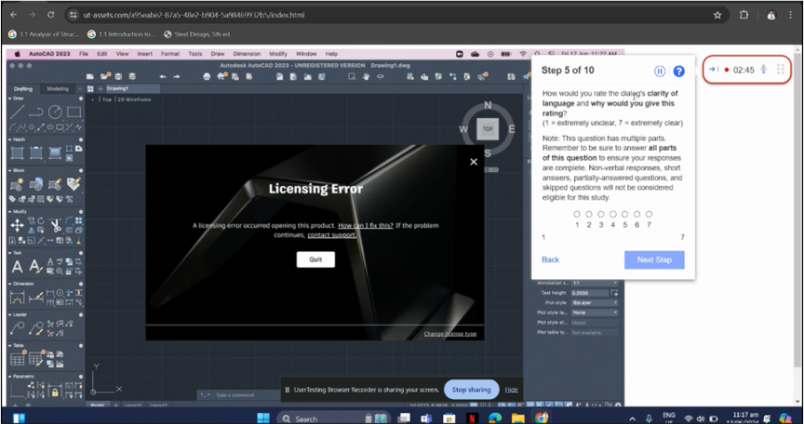Screen dimensions: 804x424
Task: Open the Dimension menu in AutoCAD
Action: coord(247,54)
